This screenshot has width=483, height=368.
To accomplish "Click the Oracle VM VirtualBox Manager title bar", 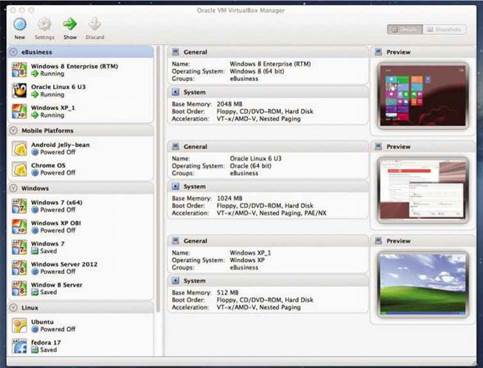I will coord(241,10).
